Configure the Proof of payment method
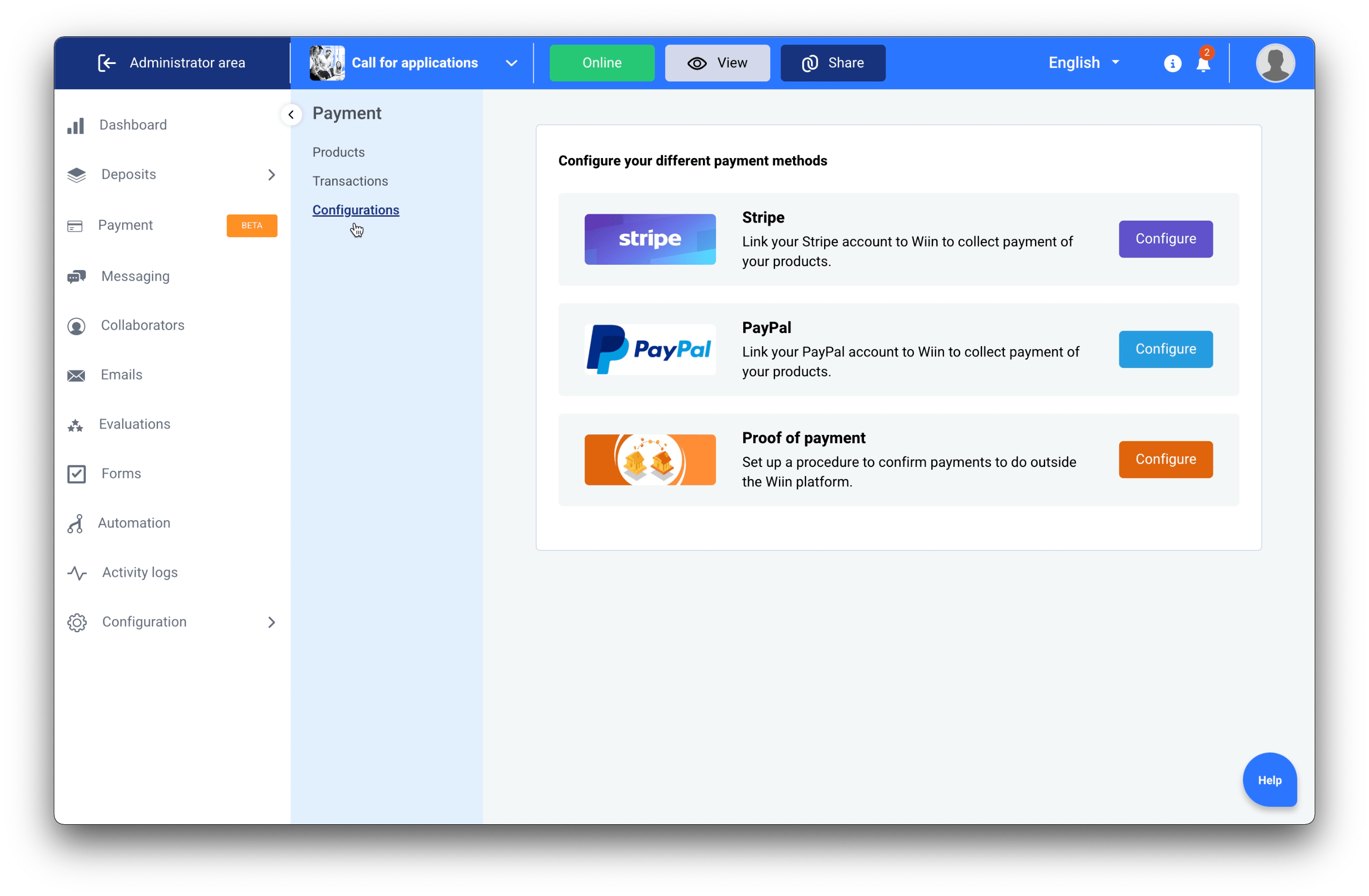This screenshot has height=896, width=1369. click(1165, 460)
